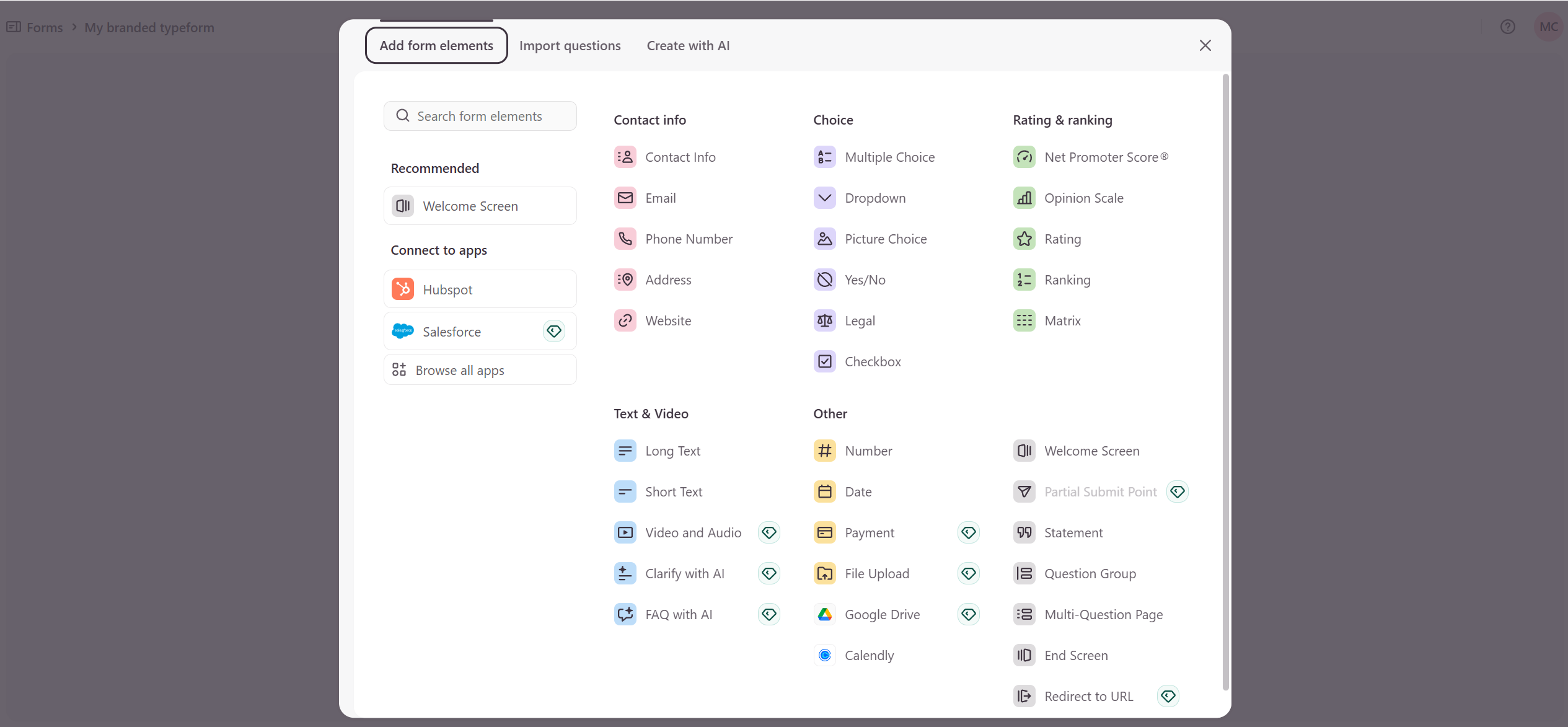The width and height of the screenshot is (1568, 727).
Task: Add a Google Drive element
Action: pos(883,614)
